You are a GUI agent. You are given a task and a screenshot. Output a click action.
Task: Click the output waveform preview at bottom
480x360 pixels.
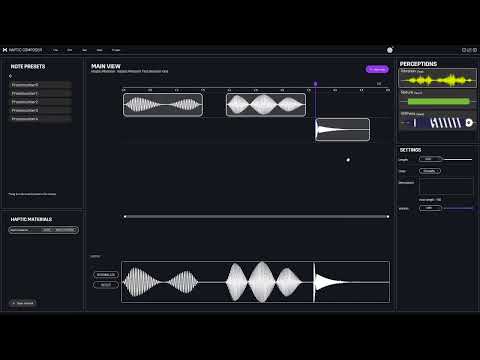click(x=256, y=282)
